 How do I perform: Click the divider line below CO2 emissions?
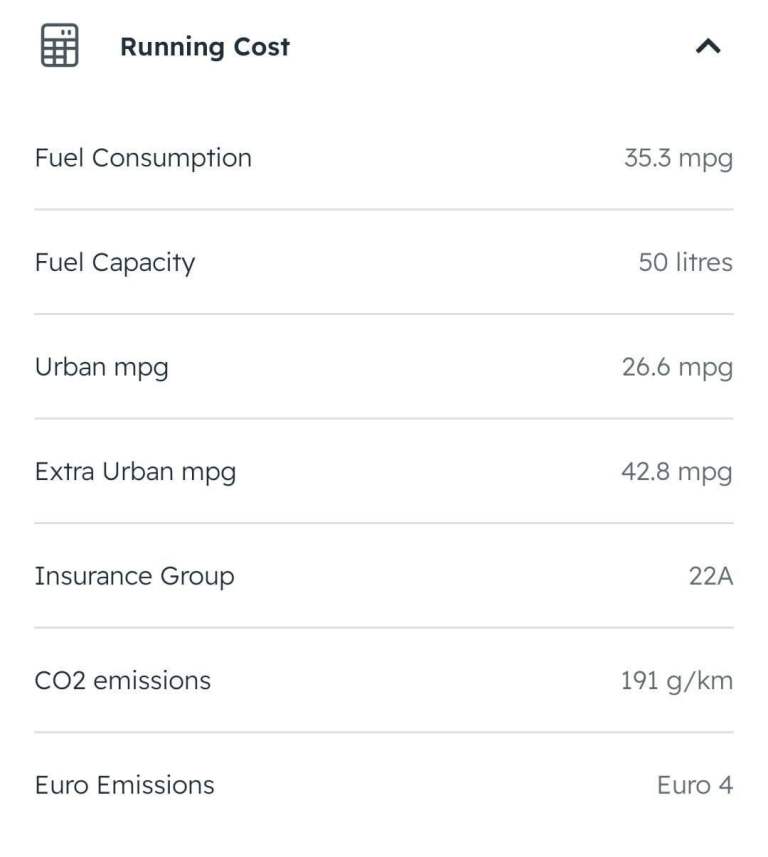click(384, 732)
